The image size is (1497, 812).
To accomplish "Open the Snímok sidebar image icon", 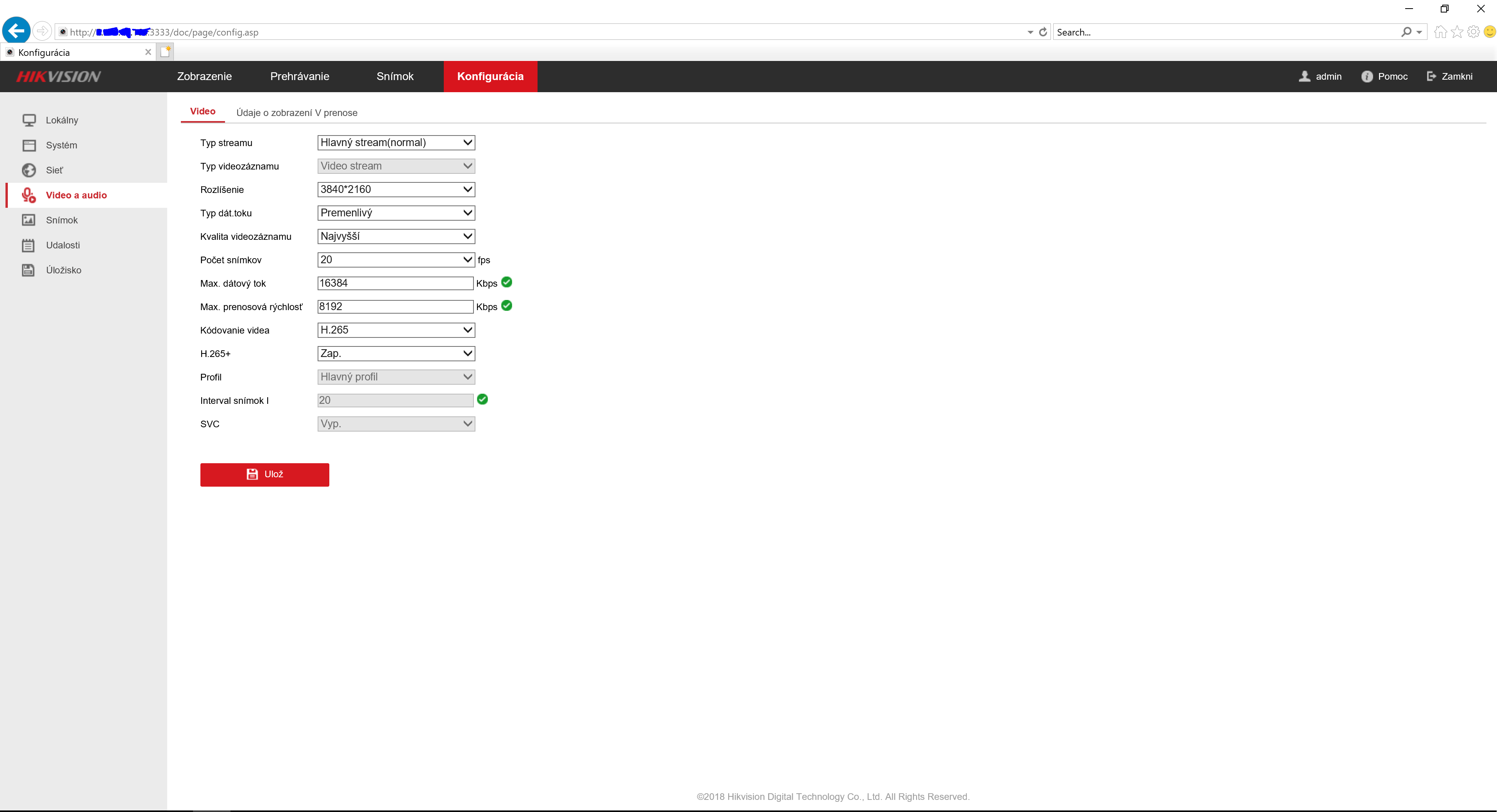I will pyautogui.click(x=28, y=220).
